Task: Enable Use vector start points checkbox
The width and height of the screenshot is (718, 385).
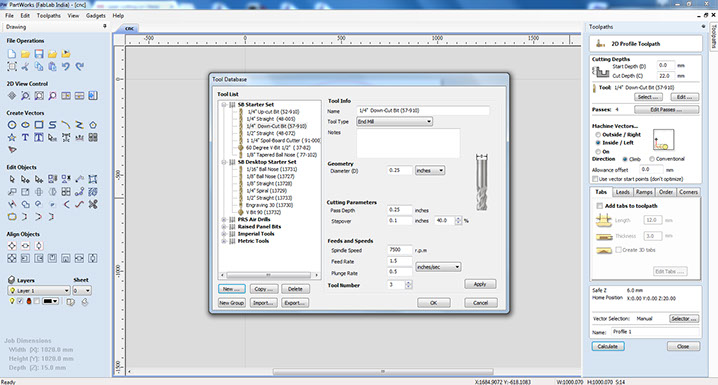Action: pyautogui.click(x=595, y=179)
